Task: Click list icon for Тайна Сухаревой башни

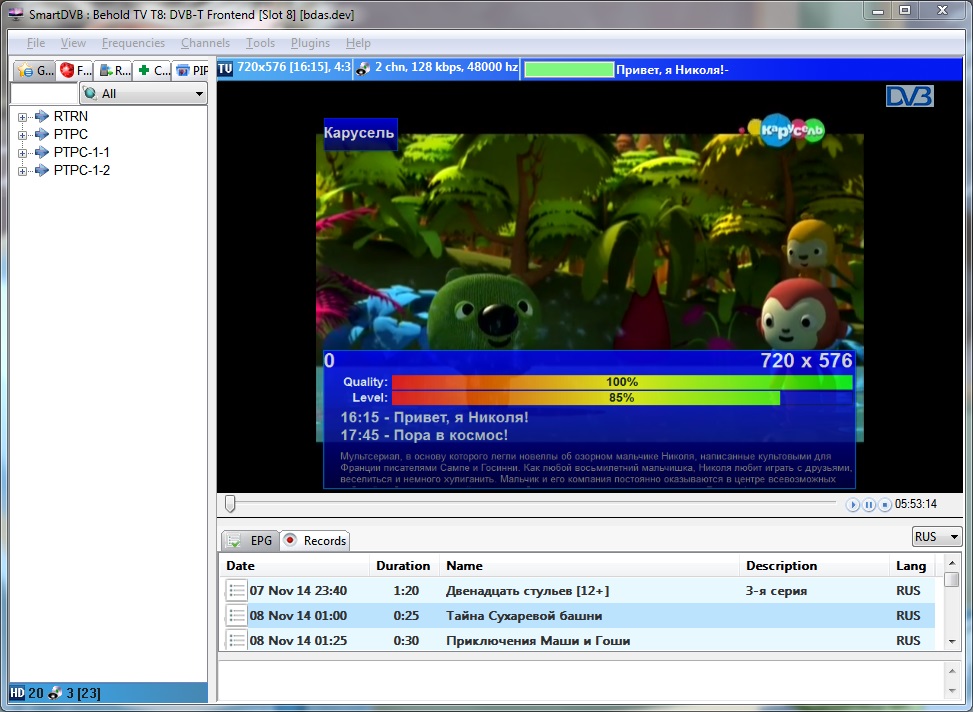Action: click(x=236, y=616)
